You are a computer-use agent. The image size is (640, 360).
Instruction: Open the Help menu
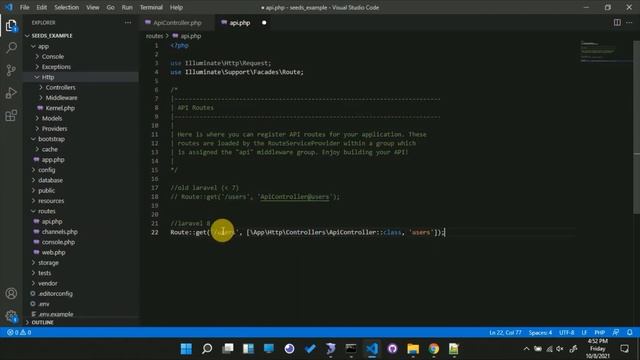pos(176,7)
